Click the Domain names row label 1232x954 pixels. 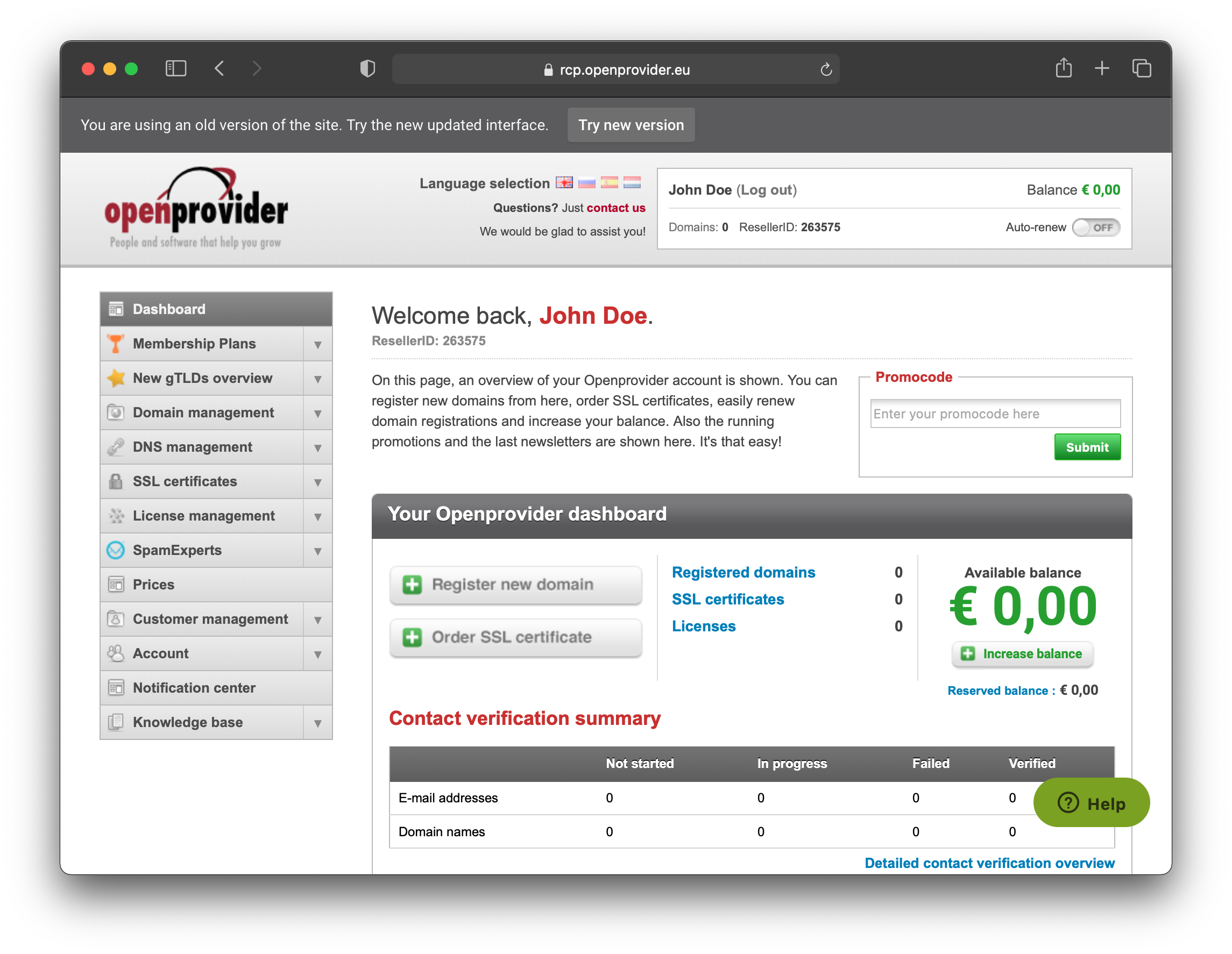coord(441,831)
